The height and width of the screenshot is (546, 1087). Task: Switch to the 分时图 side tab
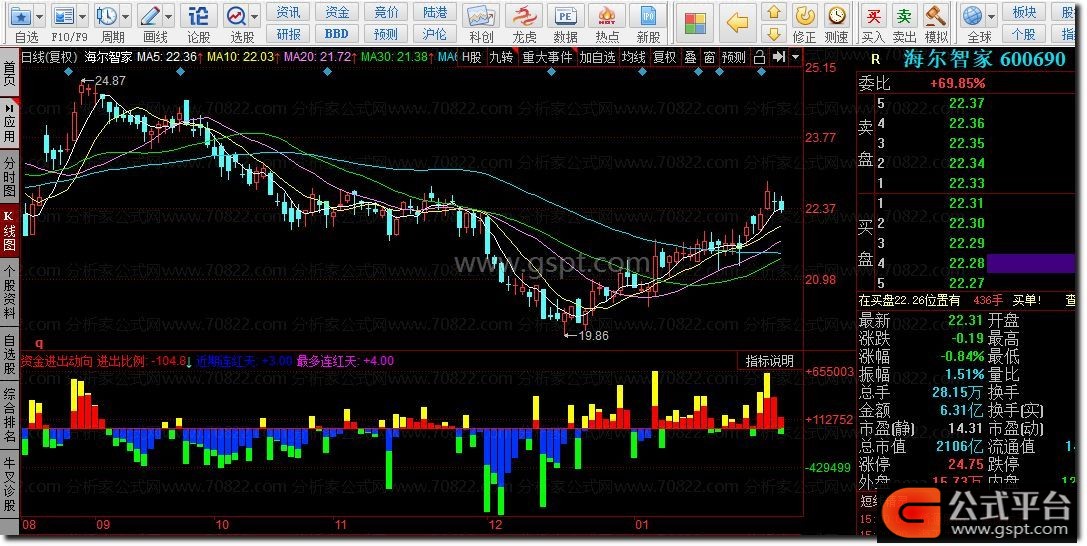pos(10,176)
